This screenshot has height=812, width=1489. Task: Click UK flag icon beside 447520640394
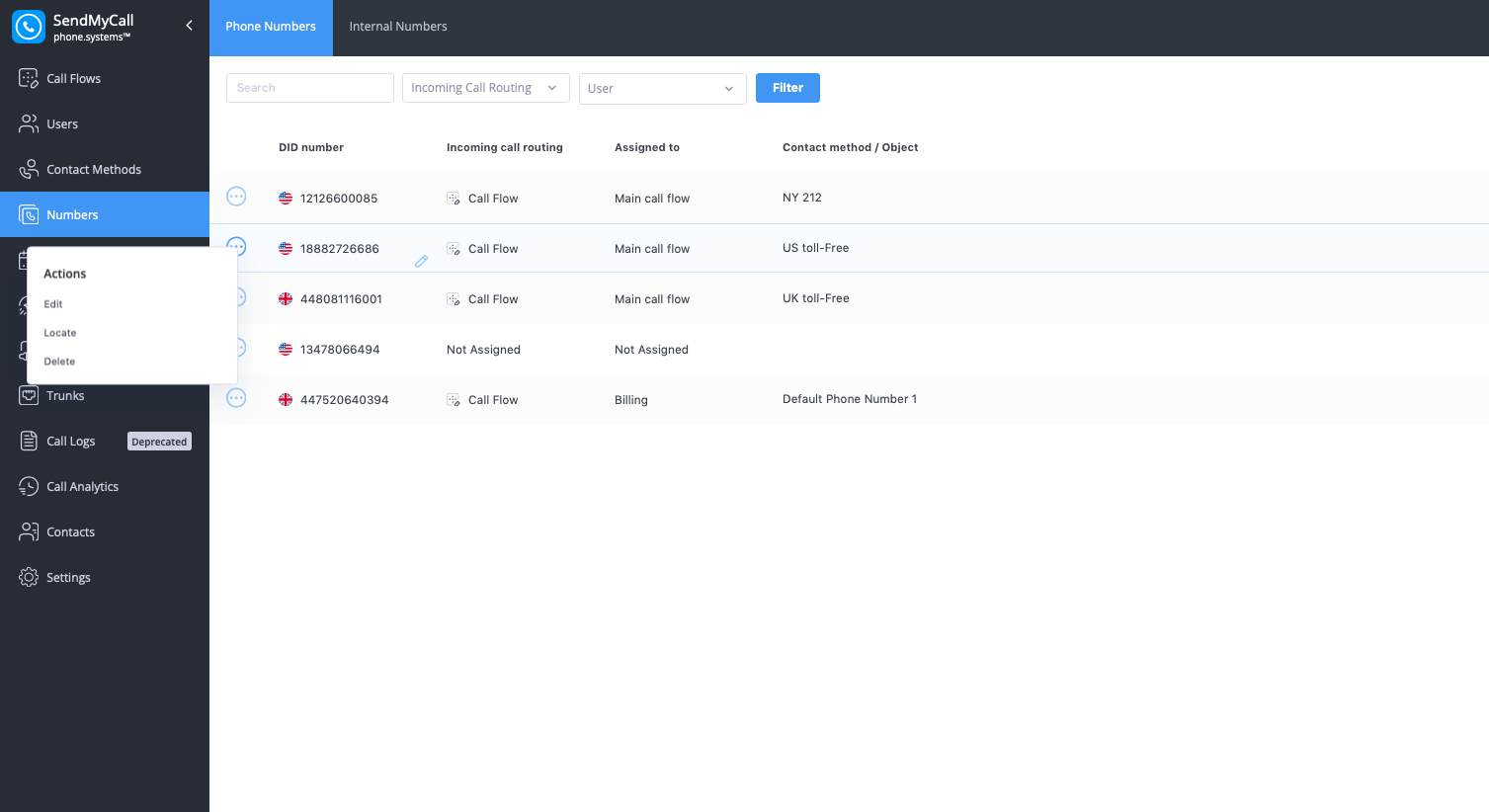coord(286,400)
